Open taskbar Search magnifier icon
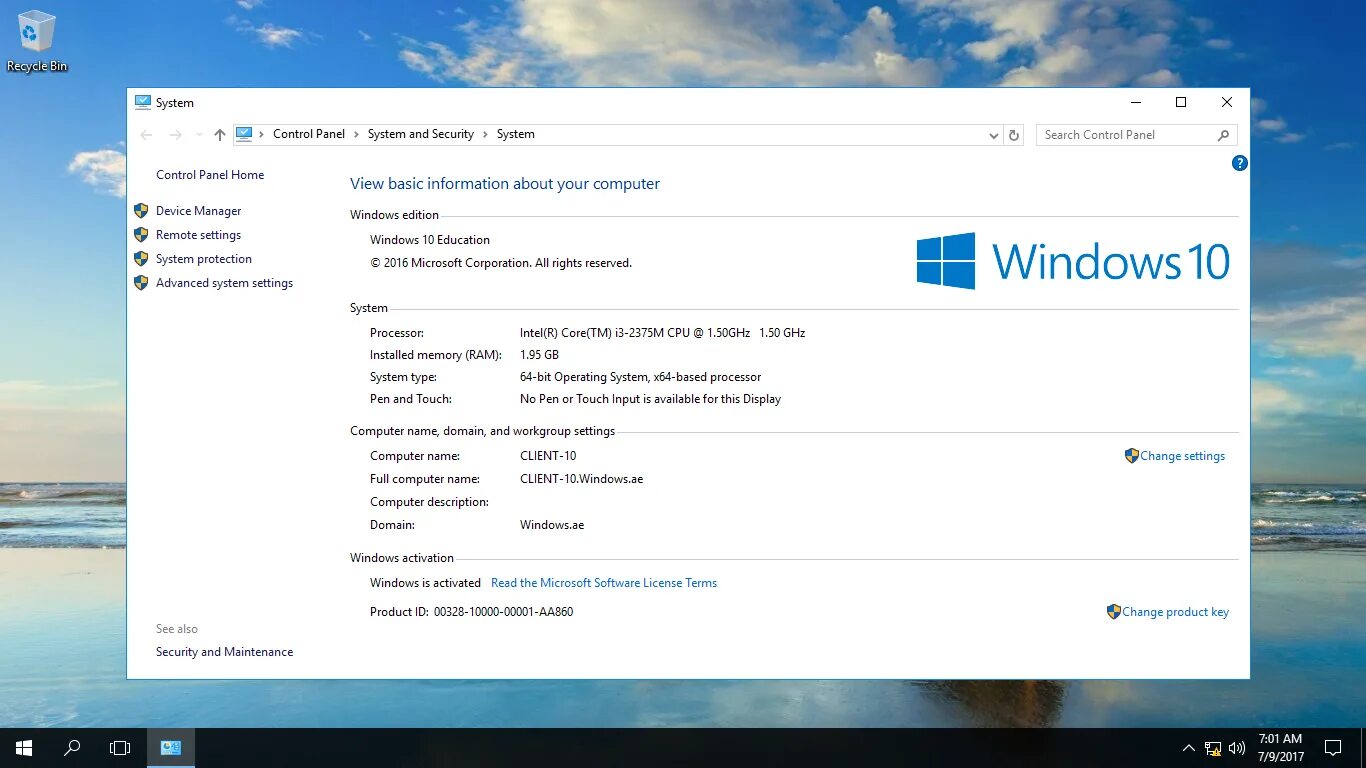Viewport: 1366px width, 768px height. coord(72,747)
